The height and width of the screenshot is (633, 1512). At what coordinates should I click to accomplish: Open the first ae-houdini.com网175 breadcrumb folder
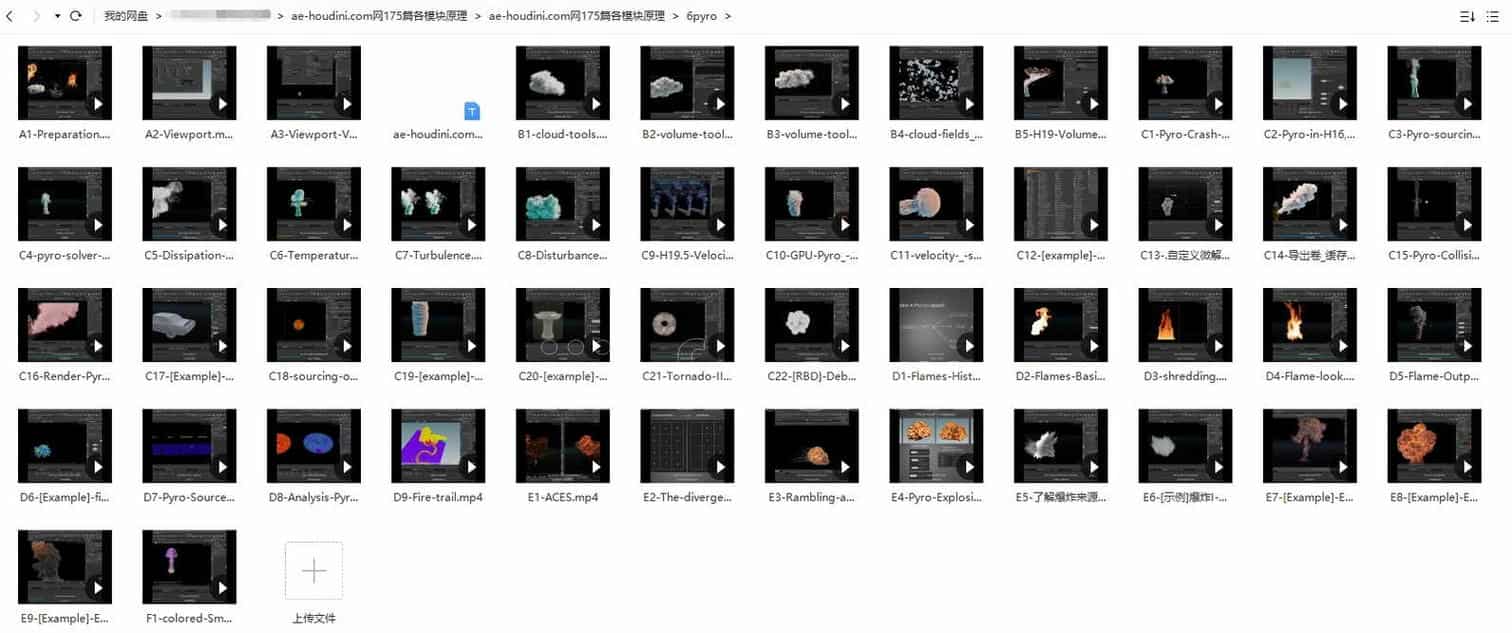click(x=377, y=17)
